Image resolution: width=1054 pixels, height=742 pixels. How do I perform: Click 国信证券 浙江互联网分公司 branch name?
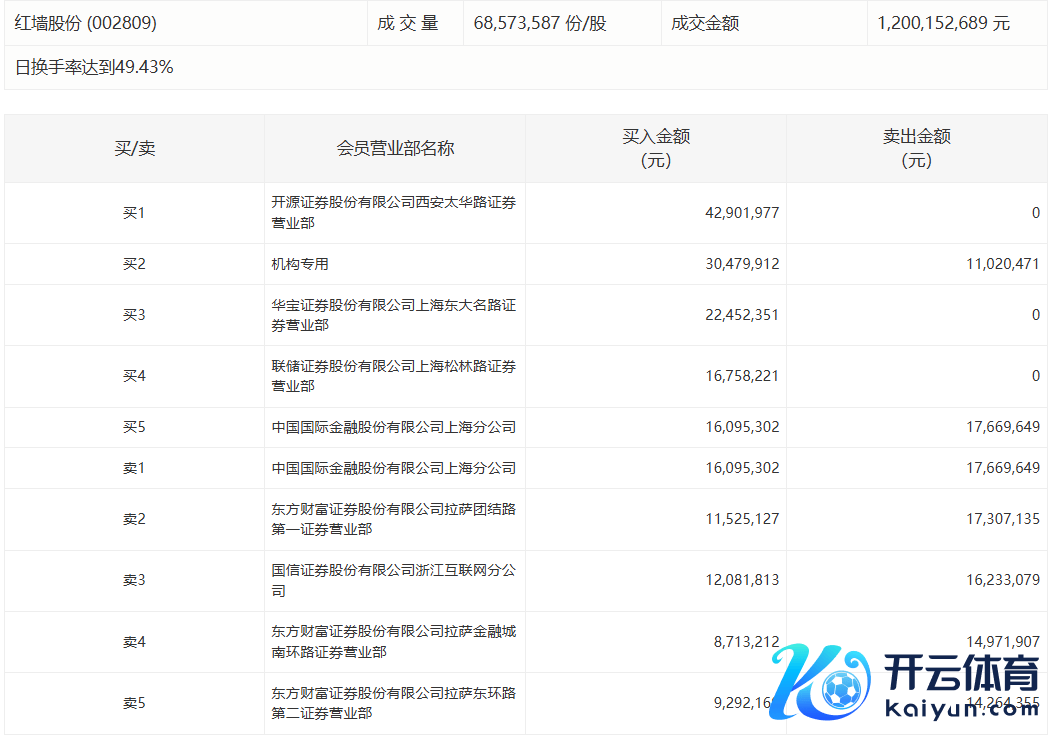coord(393,580)
